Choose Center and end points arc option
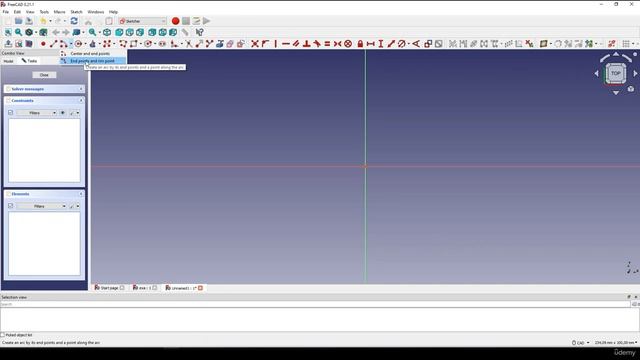The width and height of the screenshot is (640, 360). pos(93,53)
